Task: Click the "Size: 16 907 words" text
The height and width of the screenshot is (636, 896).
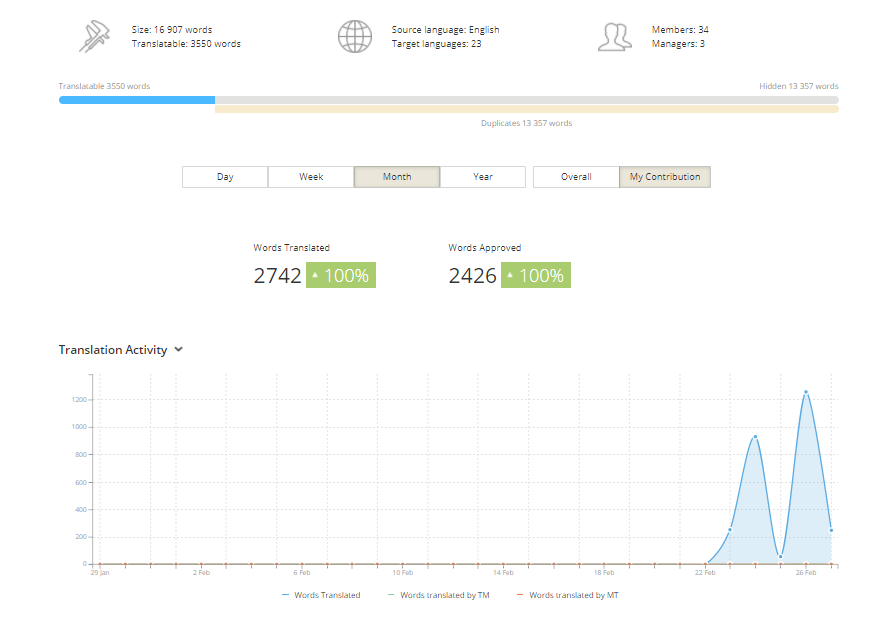Action: (172, 30)
